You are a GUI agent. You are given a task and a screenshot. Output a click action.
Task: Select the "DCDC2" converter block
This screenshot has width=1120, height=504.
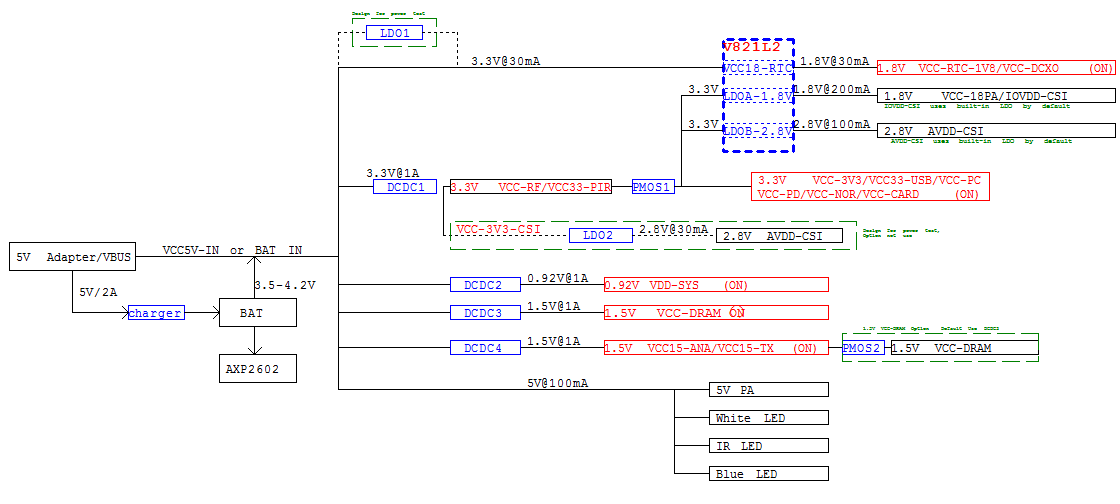click(x=486, y=285)
